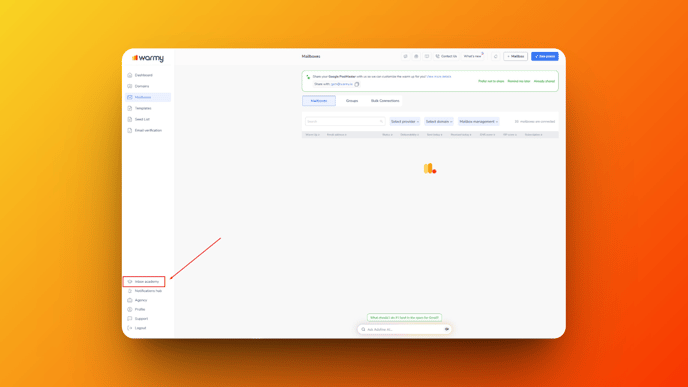The height and width of the screenshot is (387, 688).
Task: Expand the Select domain dropdown
Action: 439,122
